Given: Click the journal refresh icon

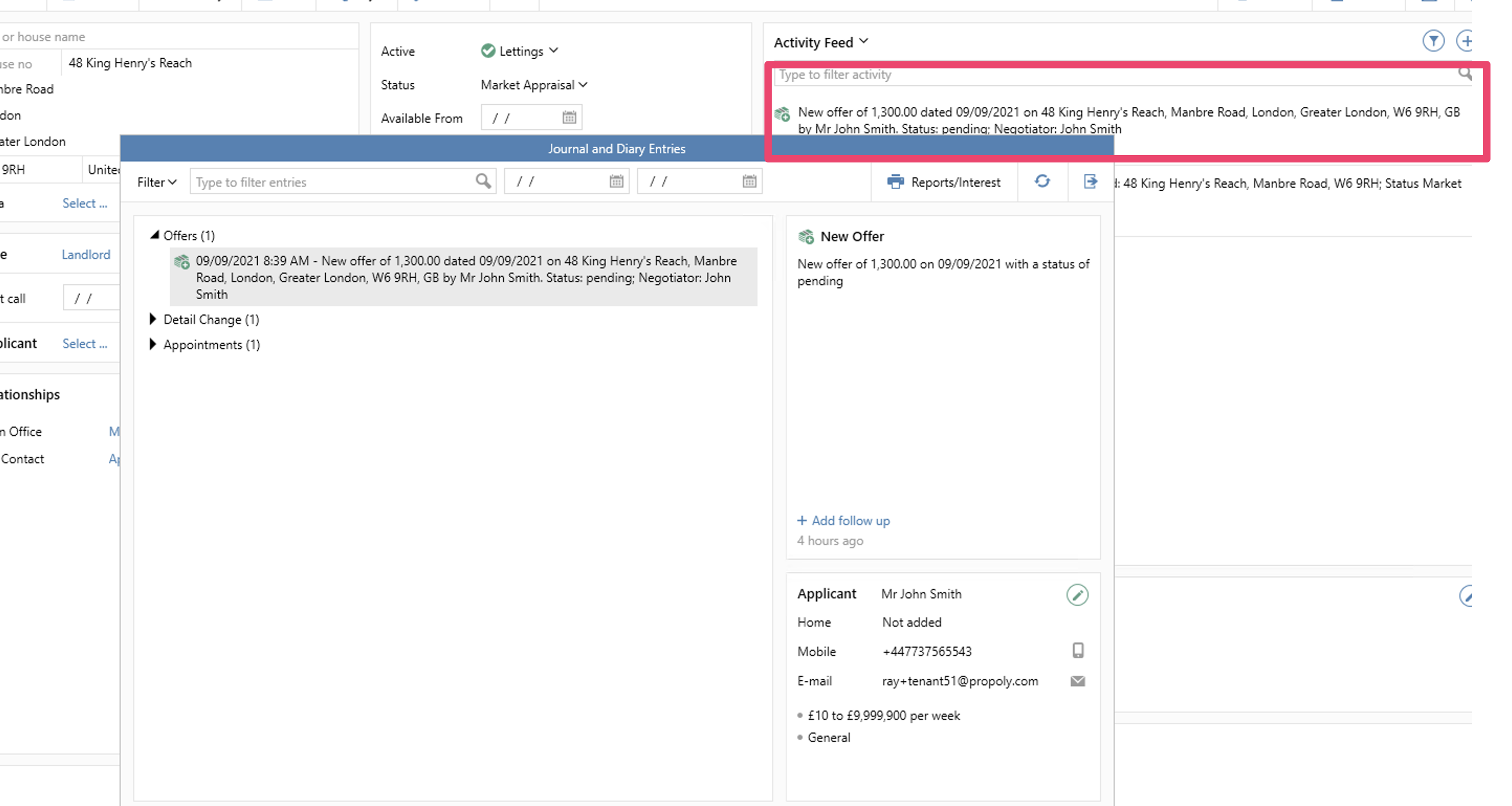Looking at the screenshot, I should pos(1042,181).
